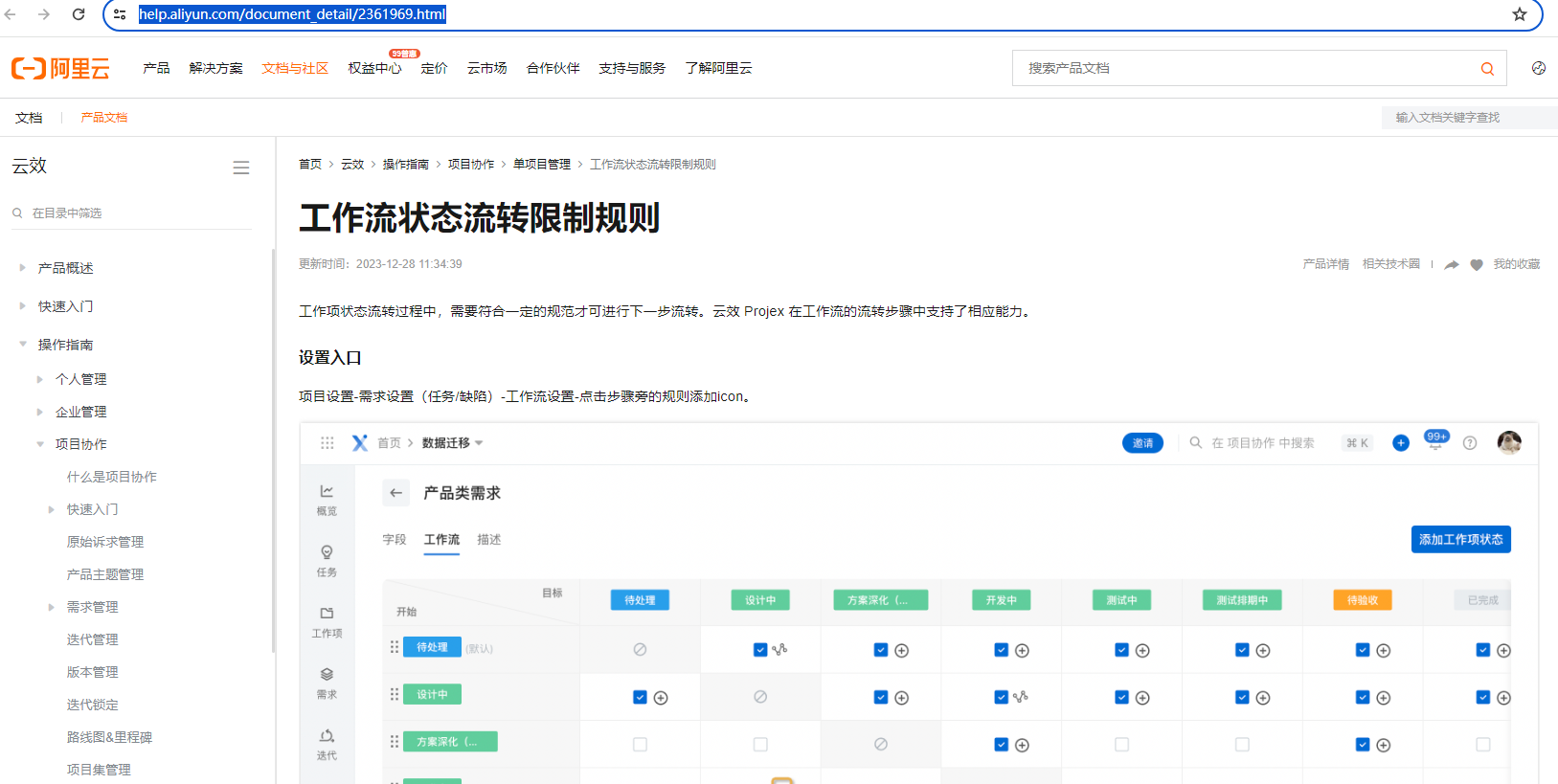Image resolution: width=1558 pixels, height=784 pixels.
Task: Open 文档与社区 navigation menu
Action: pos(295,68)
